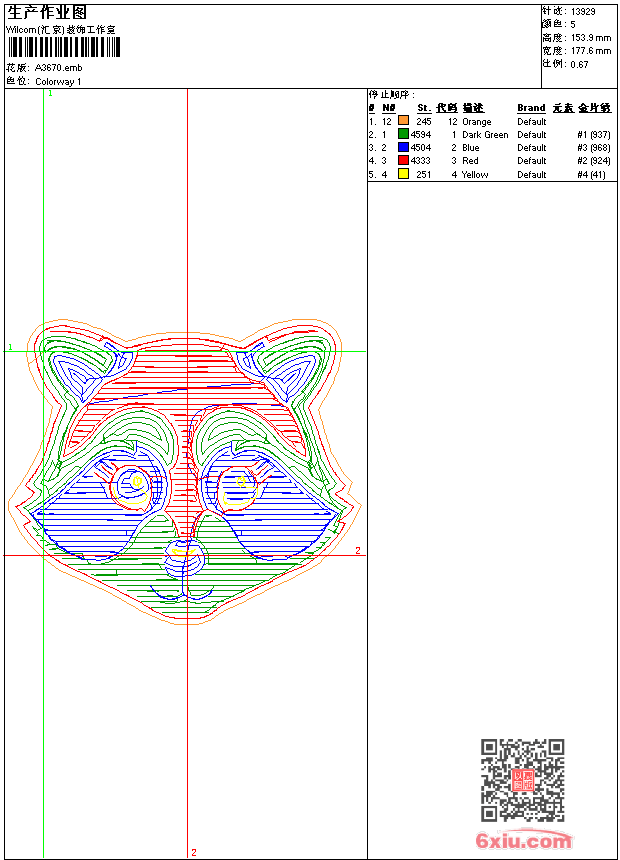Select stitch count '4333' in Red row
The image size is (620, 860).
(x=421, y=161)
